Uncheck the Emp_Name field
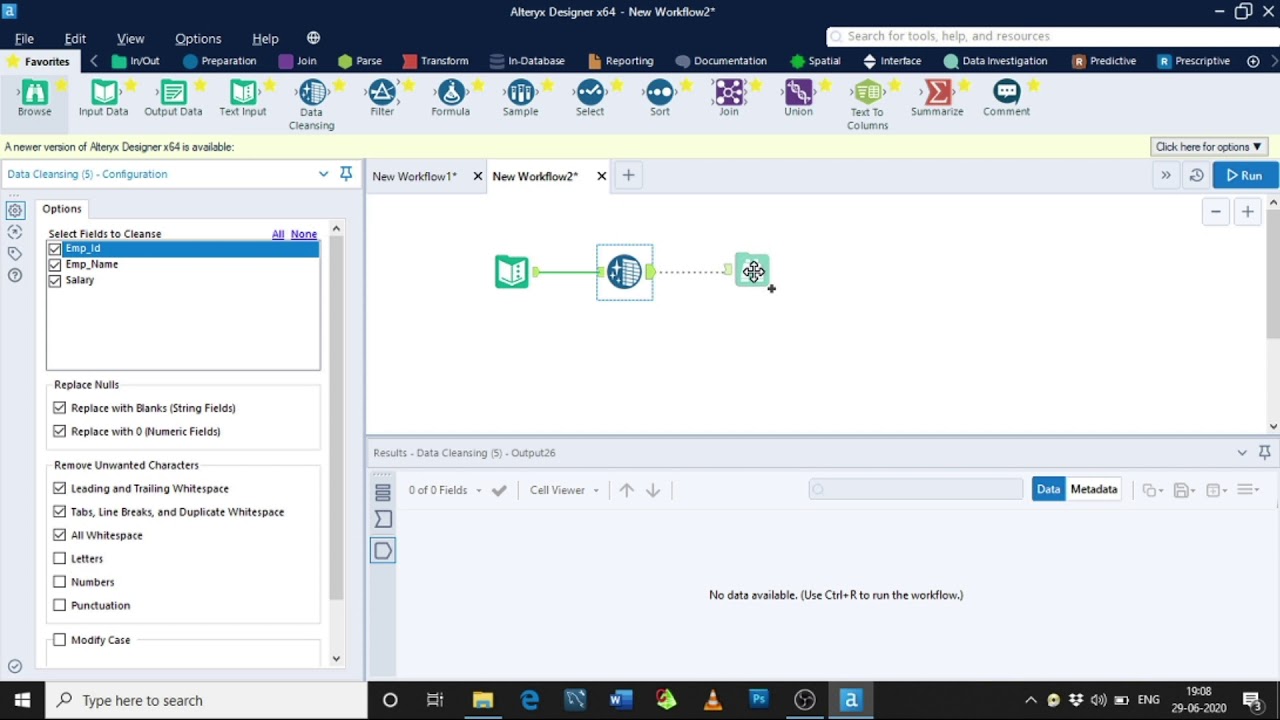Image resolution: width=1280 pixels, height=720 pixels. [x=55, y=265]
